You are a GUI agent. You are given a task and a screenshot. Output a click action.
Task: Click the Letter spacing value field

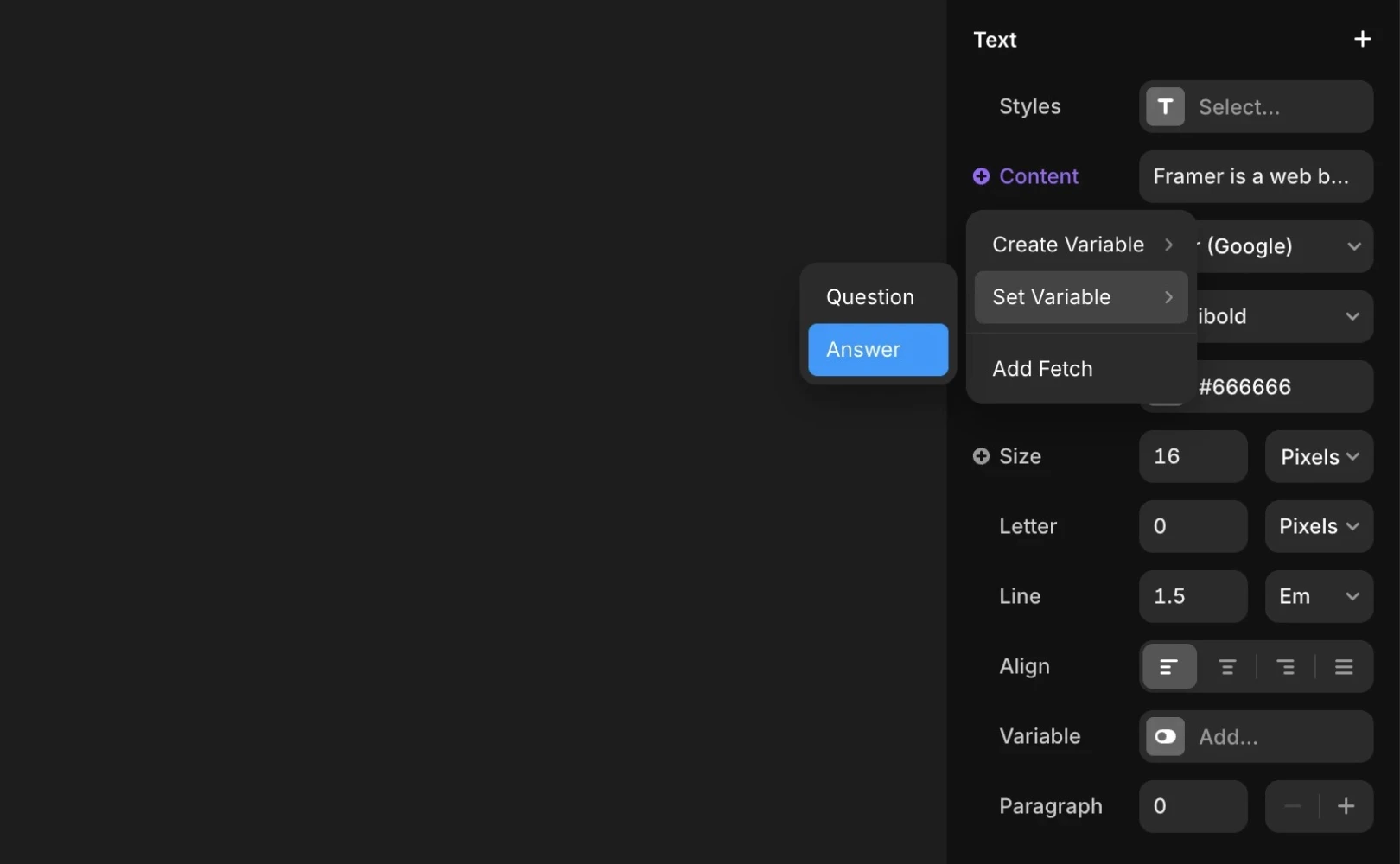(1193, 526)
